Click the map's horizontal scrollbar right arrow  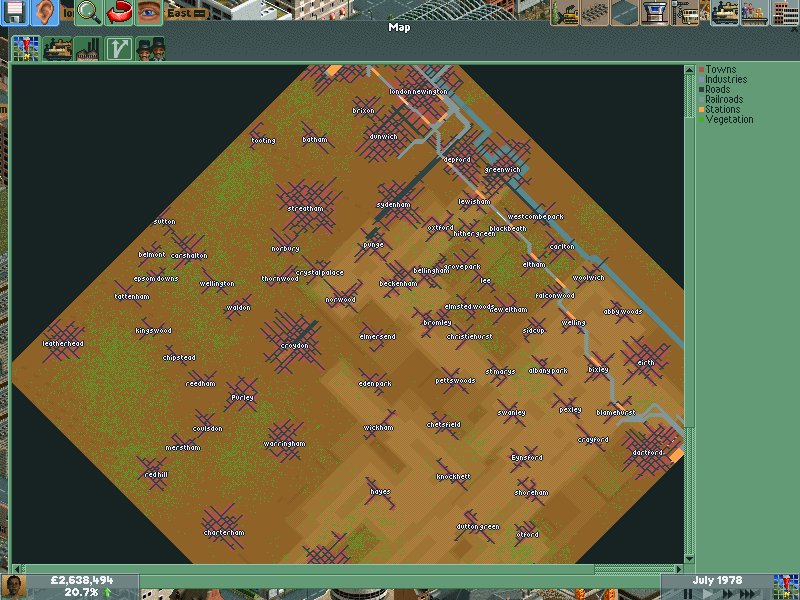click(679, 568)
